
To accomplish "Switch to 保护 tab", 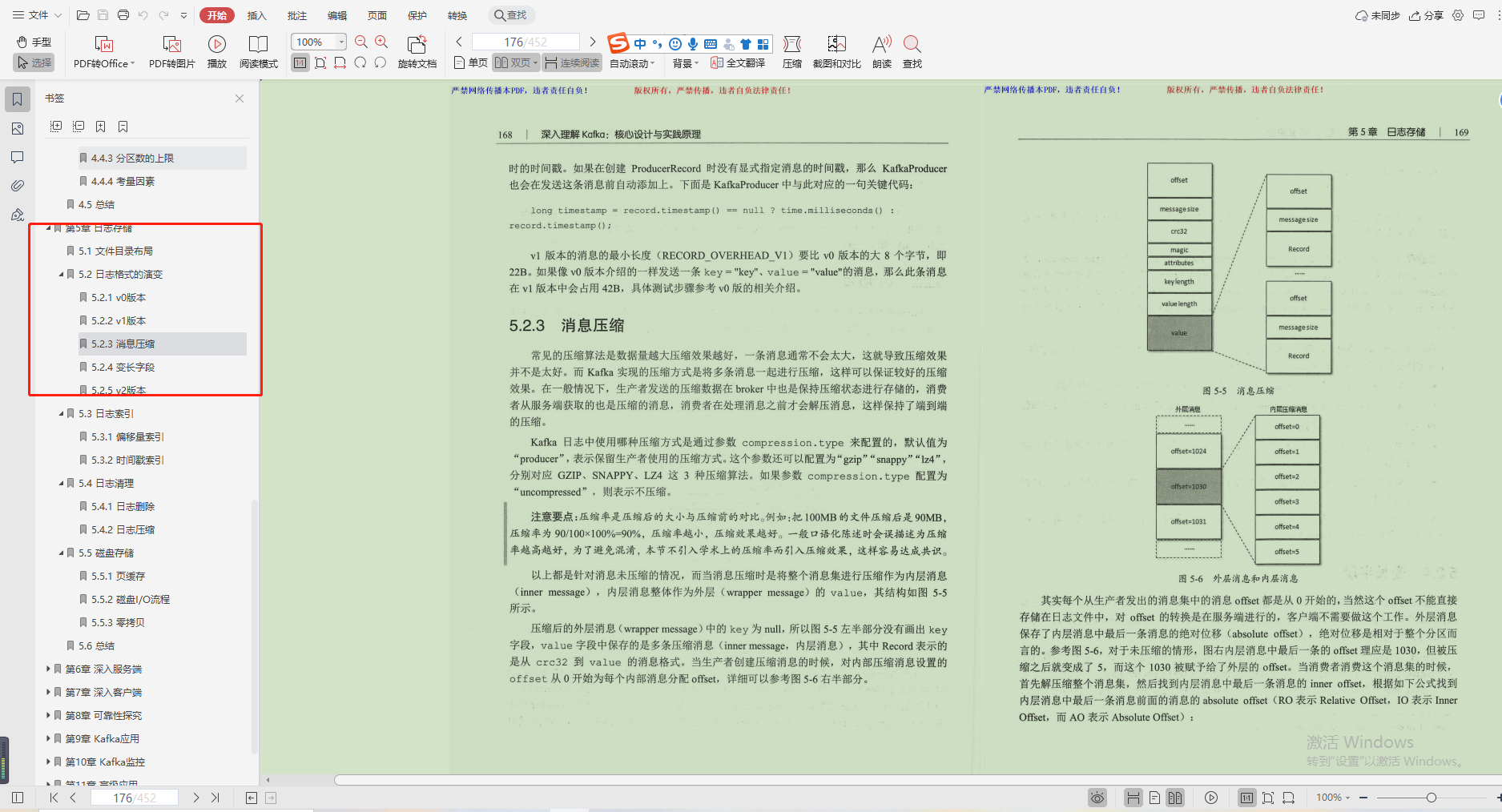I will [417, 15].
